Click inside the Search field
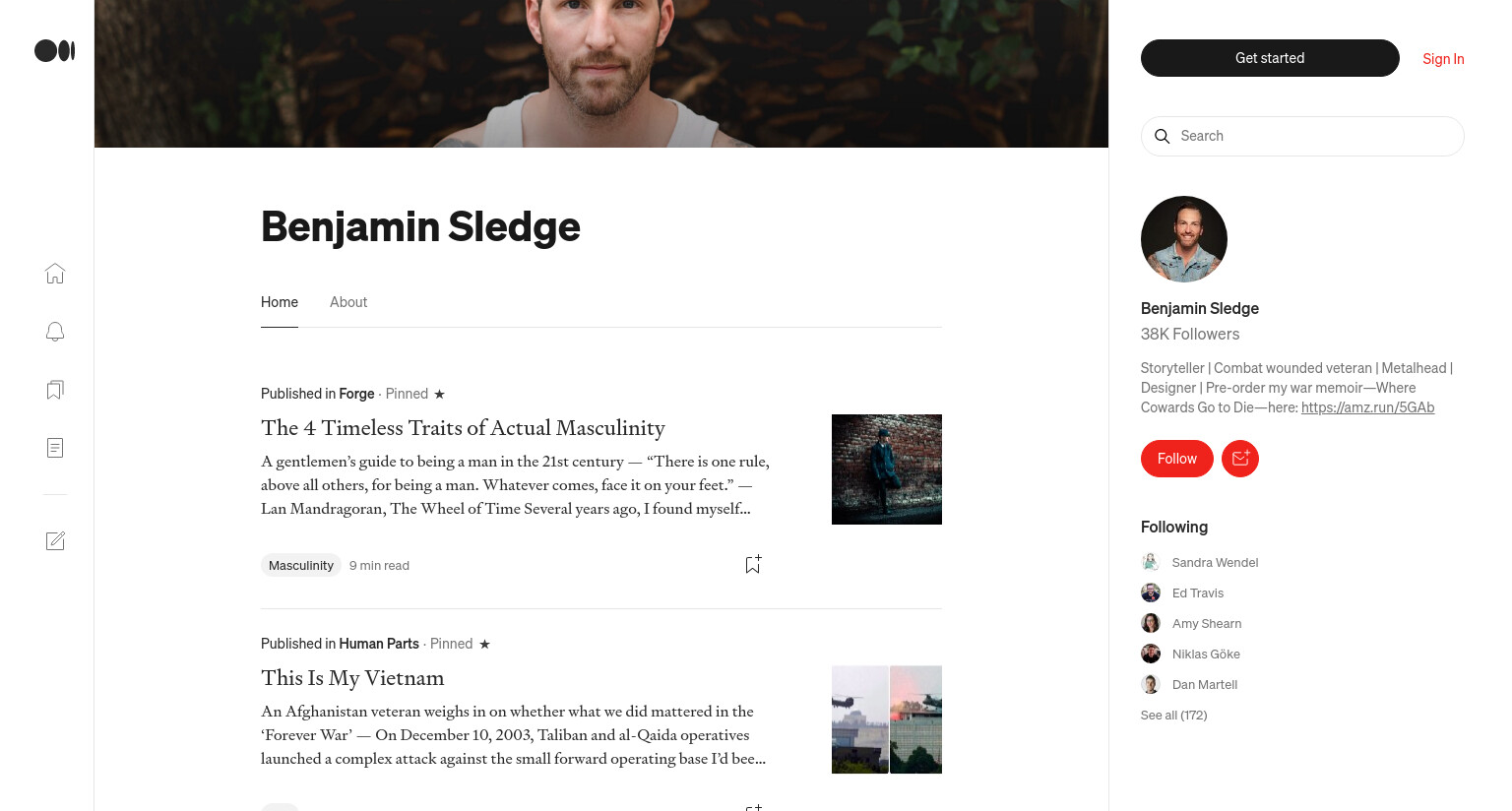 (x=1302, y=136)
